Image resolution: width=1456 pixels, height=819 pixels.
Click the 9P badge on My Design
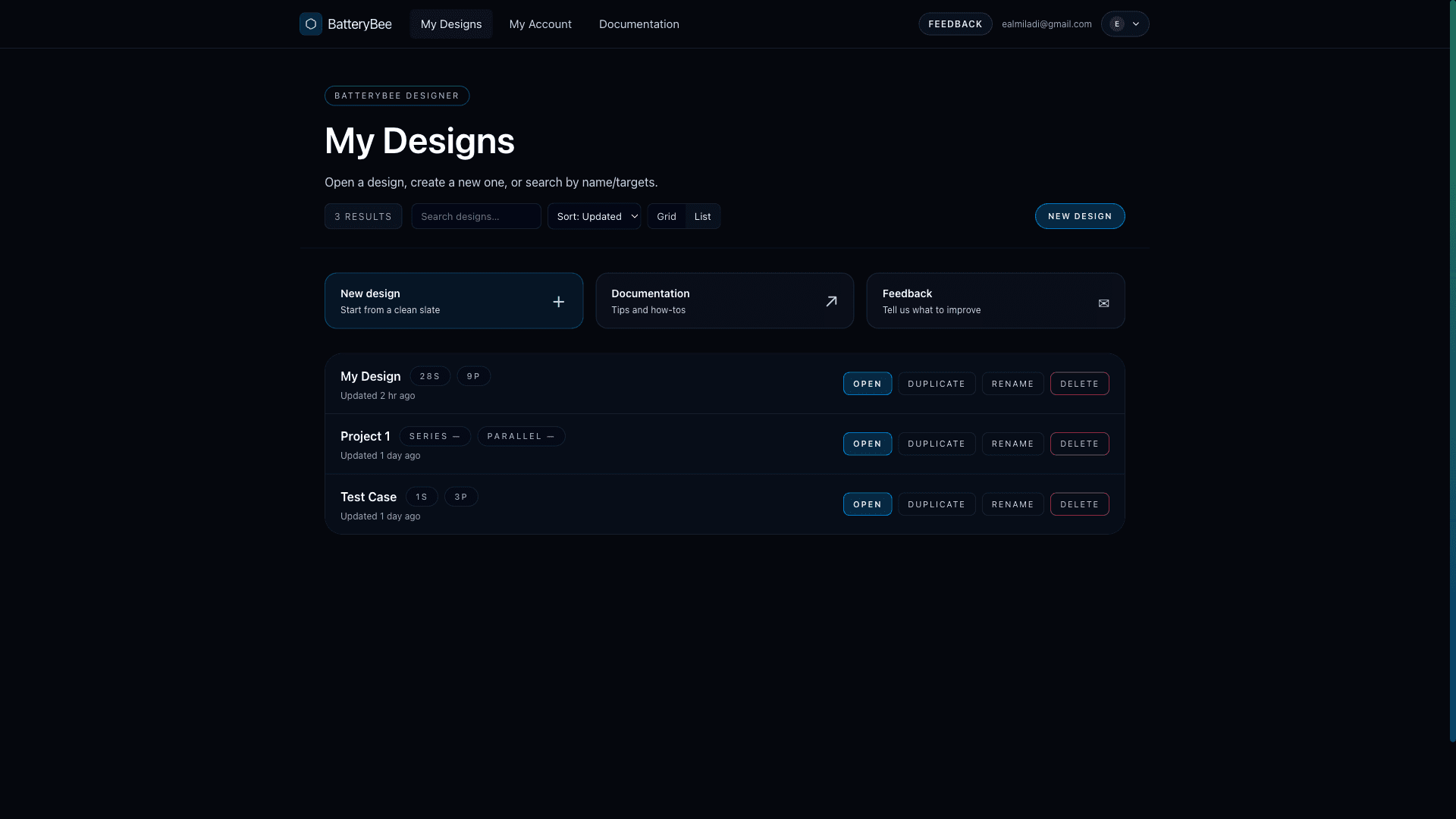(x=473, y=376)
